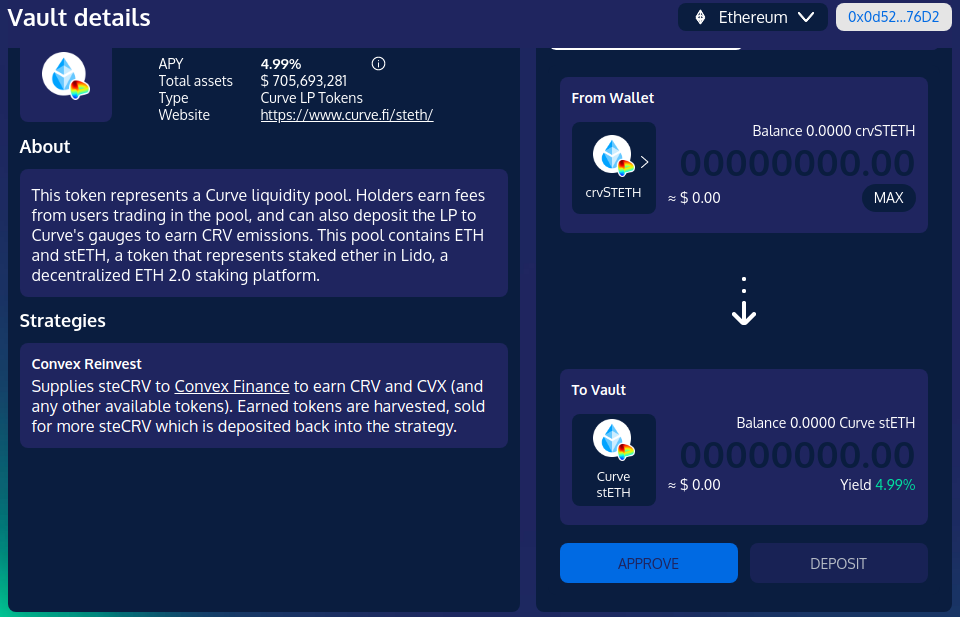960x617 pixels.
Task: Open the Convex Finance link
Action: pyautogui.click(x=232, y=386)
